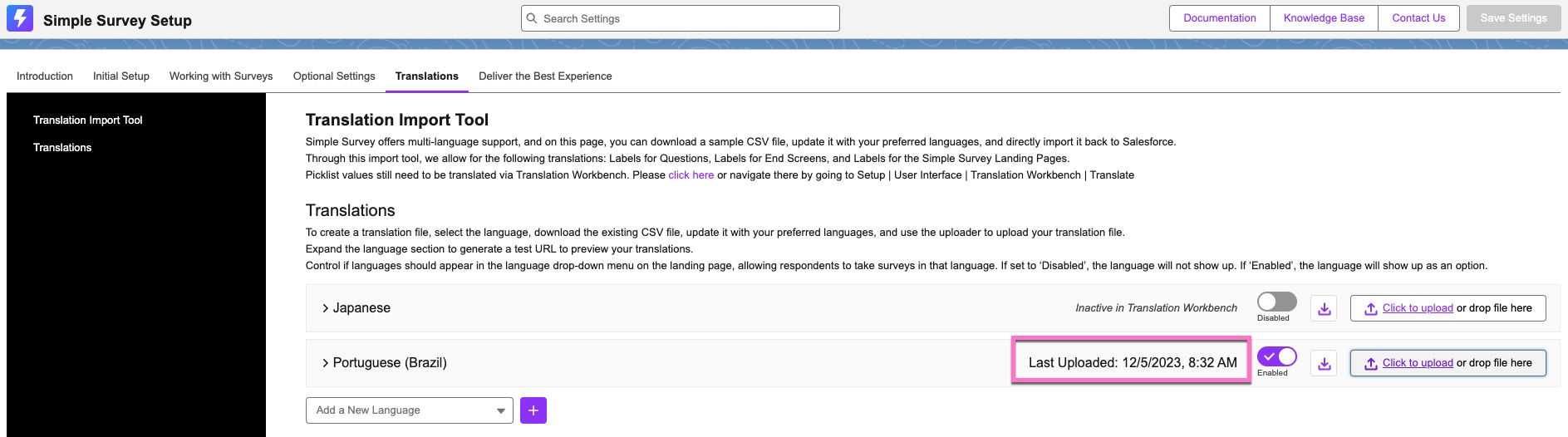
Task: Enable the Japanese language toggle
Action: 1276,302
